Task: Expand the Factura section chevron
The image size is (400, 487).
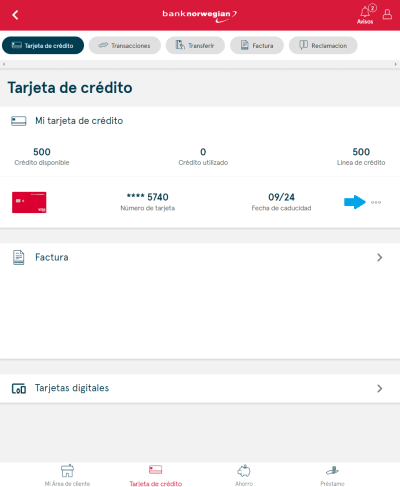Action: (x=379, y=257)
